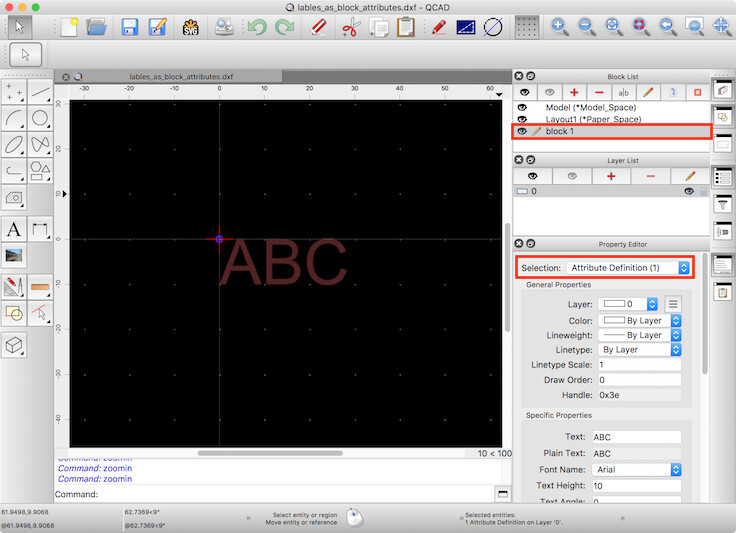Image resolution: width=736 pixels, height=533 pixels.
Task: Click the New Drawing icon
Action: coord(69,27)
